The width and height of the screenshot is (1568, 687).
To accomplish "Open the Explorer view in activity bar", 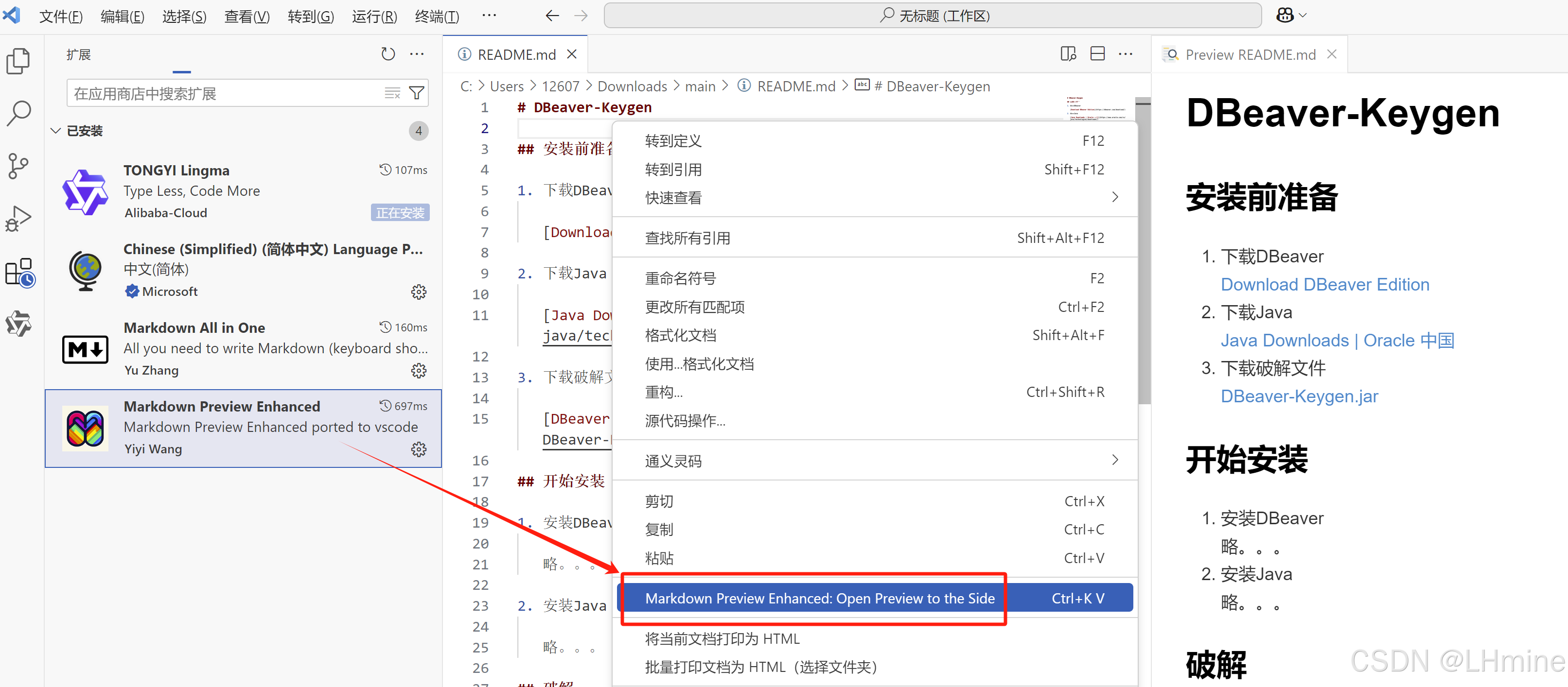I will tap(18, 61).
